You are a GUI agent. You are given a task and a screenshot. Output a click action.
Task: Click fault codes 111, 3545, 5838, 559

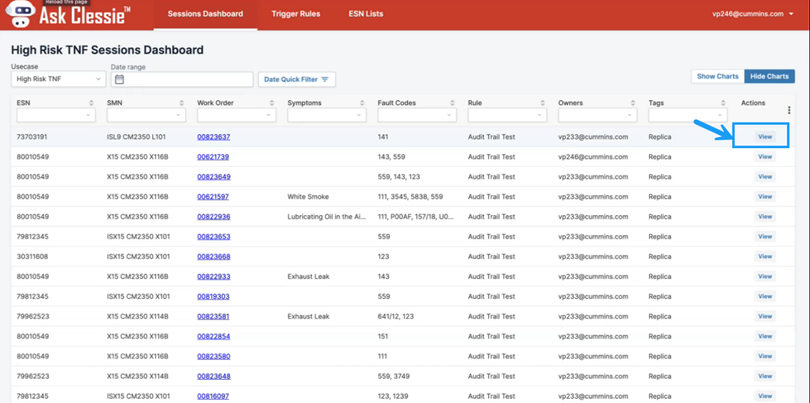tap(411, 197)
